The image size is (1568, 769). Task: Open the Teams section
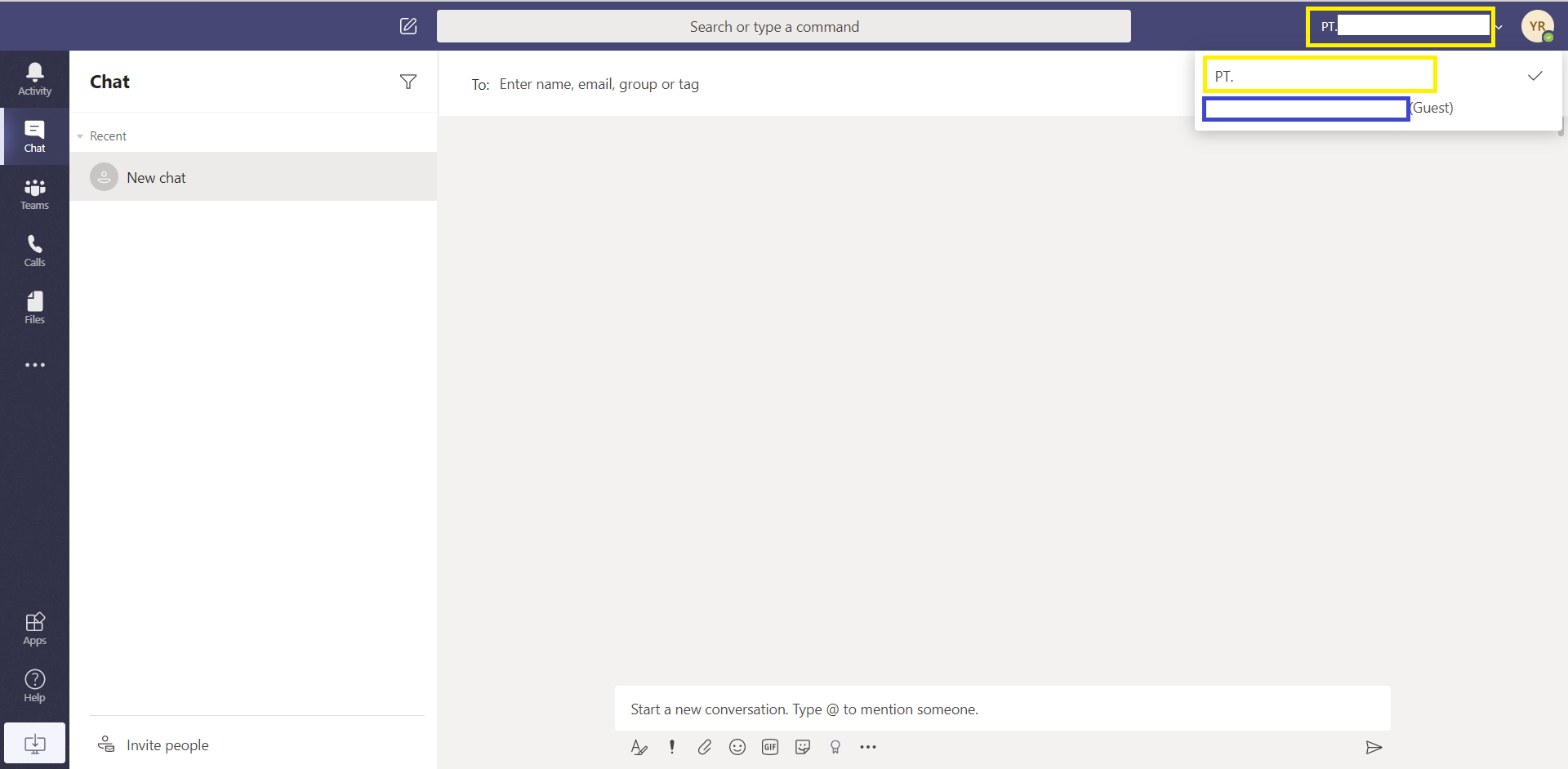tap(34, 193)
